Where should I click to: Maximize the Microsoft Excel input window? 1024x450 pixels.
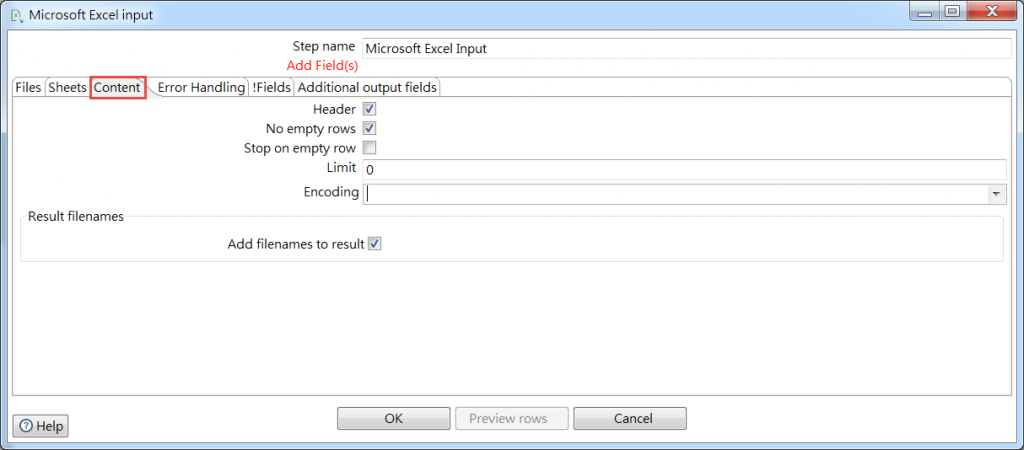[x=953, y=11]
